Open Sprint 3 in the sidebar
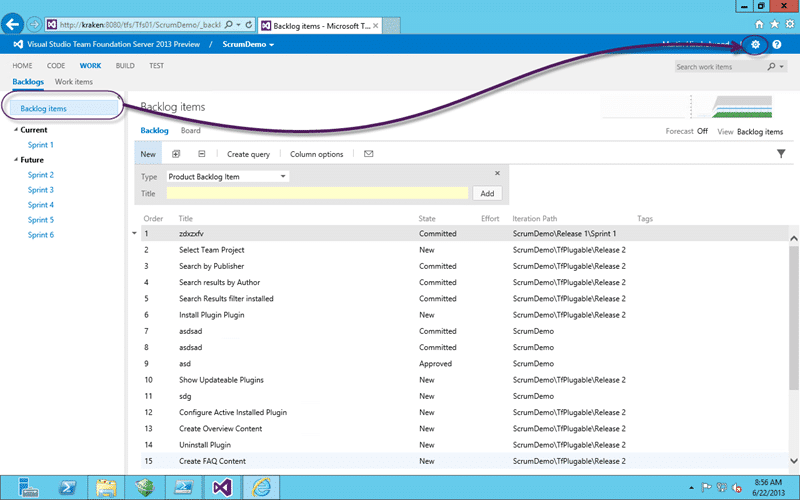Viewport: 800px width, 500px height. pyautogui.click(x=40, y=190)
